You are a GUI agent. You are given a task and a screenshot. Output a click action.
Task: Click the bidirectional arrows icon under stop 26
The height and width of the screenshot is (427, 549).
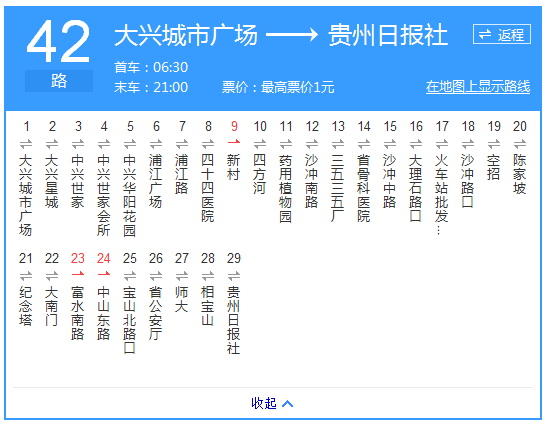tap(156, 276)
